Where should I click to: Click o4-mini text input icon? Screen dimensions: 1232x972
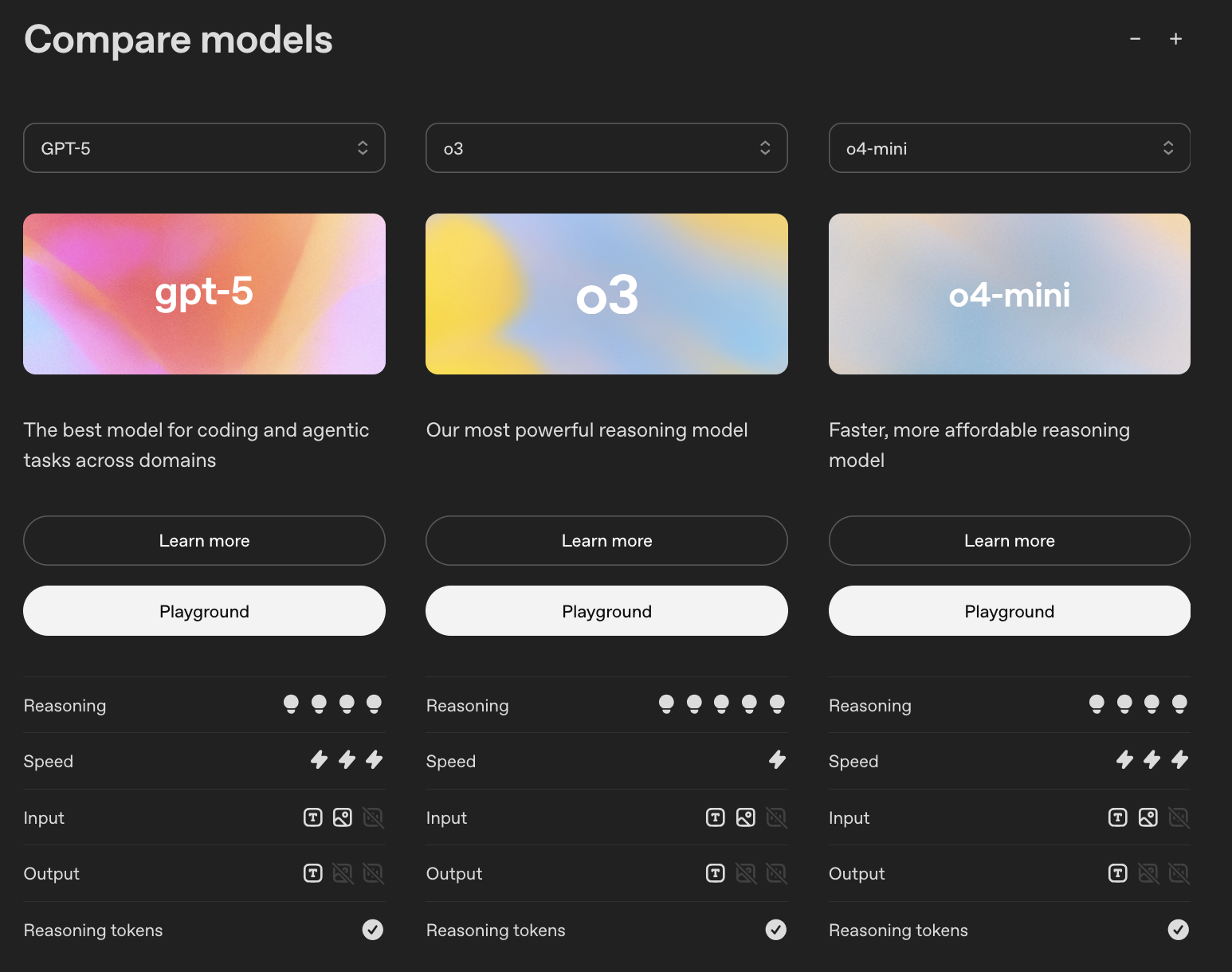click(1118, 817)
